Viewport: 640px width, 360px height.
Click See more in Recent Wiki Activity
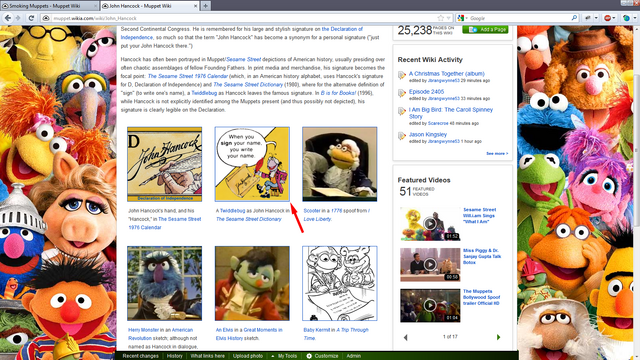[x=497, y=153]
